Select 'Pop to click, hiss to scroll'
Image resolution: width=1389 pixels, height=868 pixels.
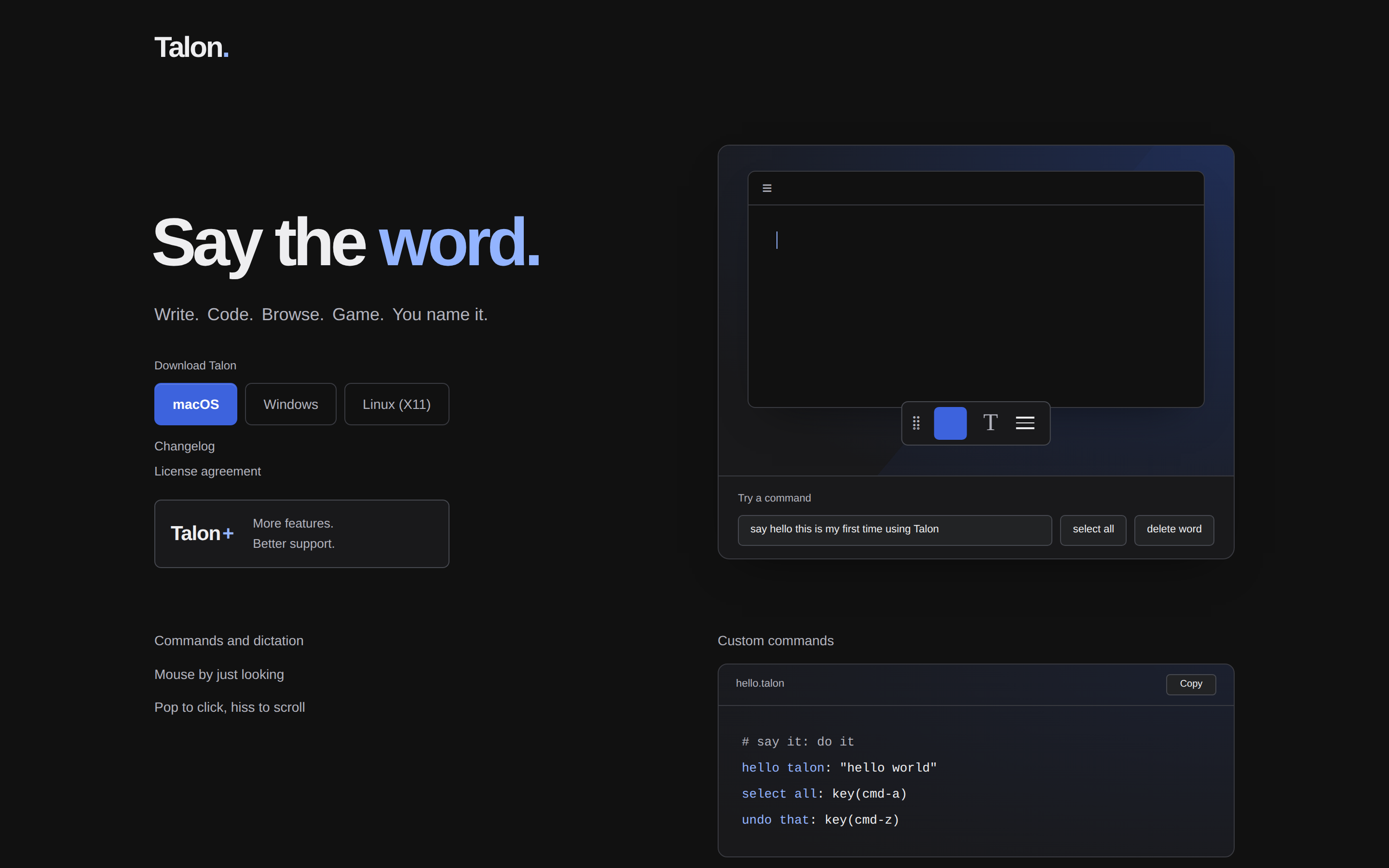point(230,707)
